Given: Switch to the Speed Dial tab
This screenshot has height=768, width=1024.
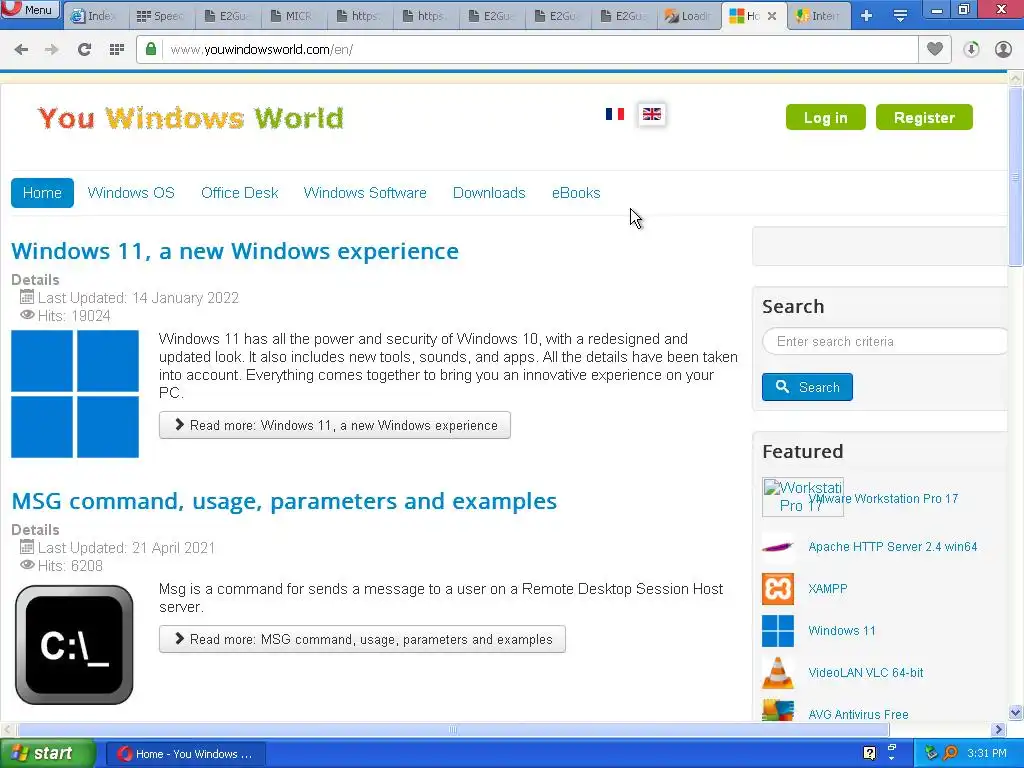Looking at the screenshot, I should click(x=161, y=16).
